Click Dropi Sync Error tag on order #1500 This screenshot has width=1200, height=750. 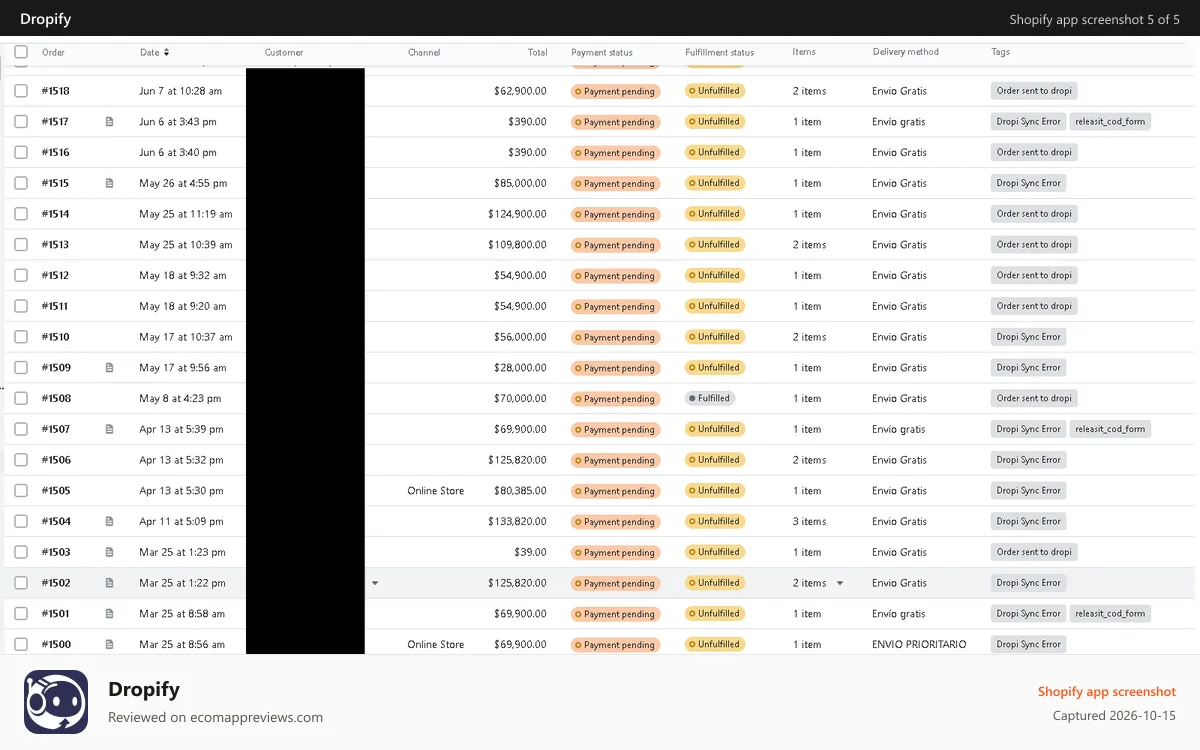1028,644
